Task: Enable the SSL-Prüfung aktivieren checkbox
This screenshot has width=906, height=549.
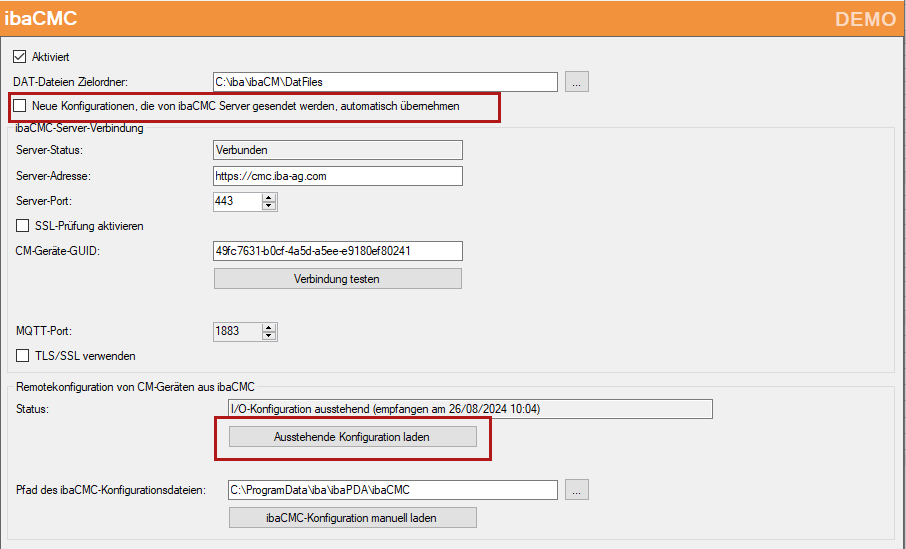Action: click(x=23, y=225)
